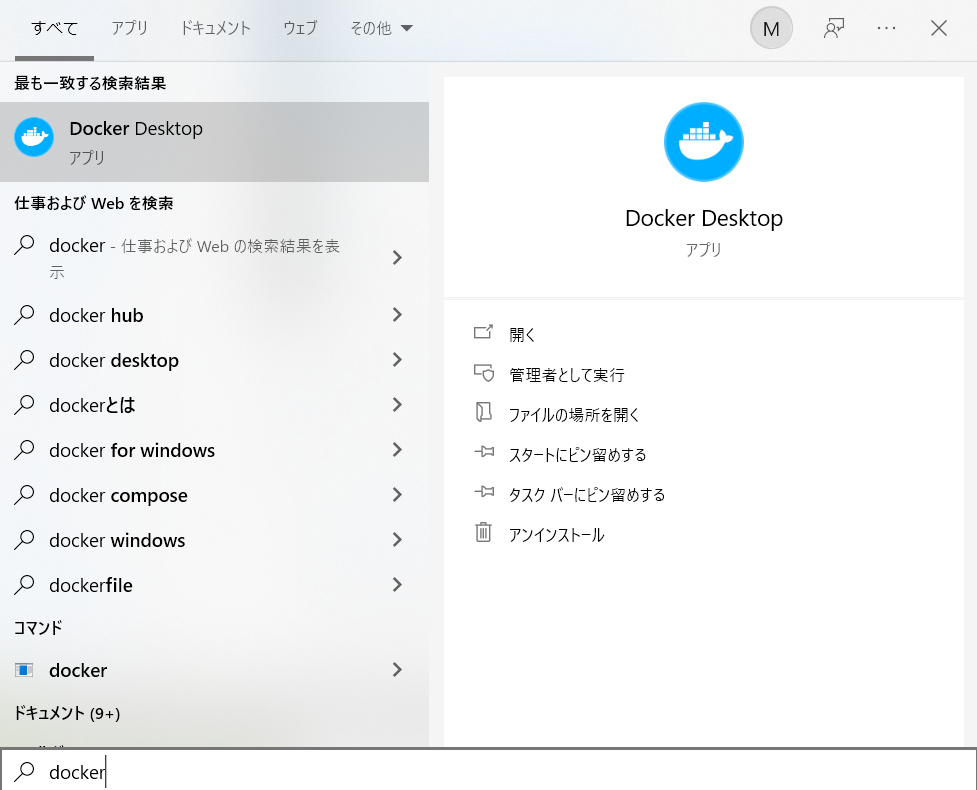
Task: Select the docker web search results suggestion
Action: (214, 258)
